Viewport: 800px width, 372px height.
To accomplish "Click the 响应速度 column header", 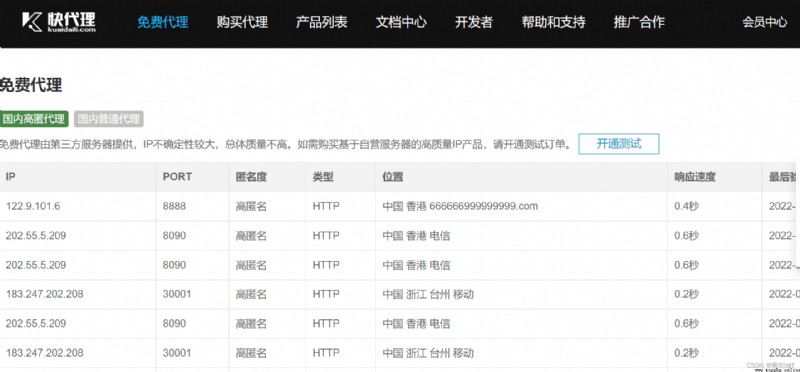I will [x=695, y=177].
